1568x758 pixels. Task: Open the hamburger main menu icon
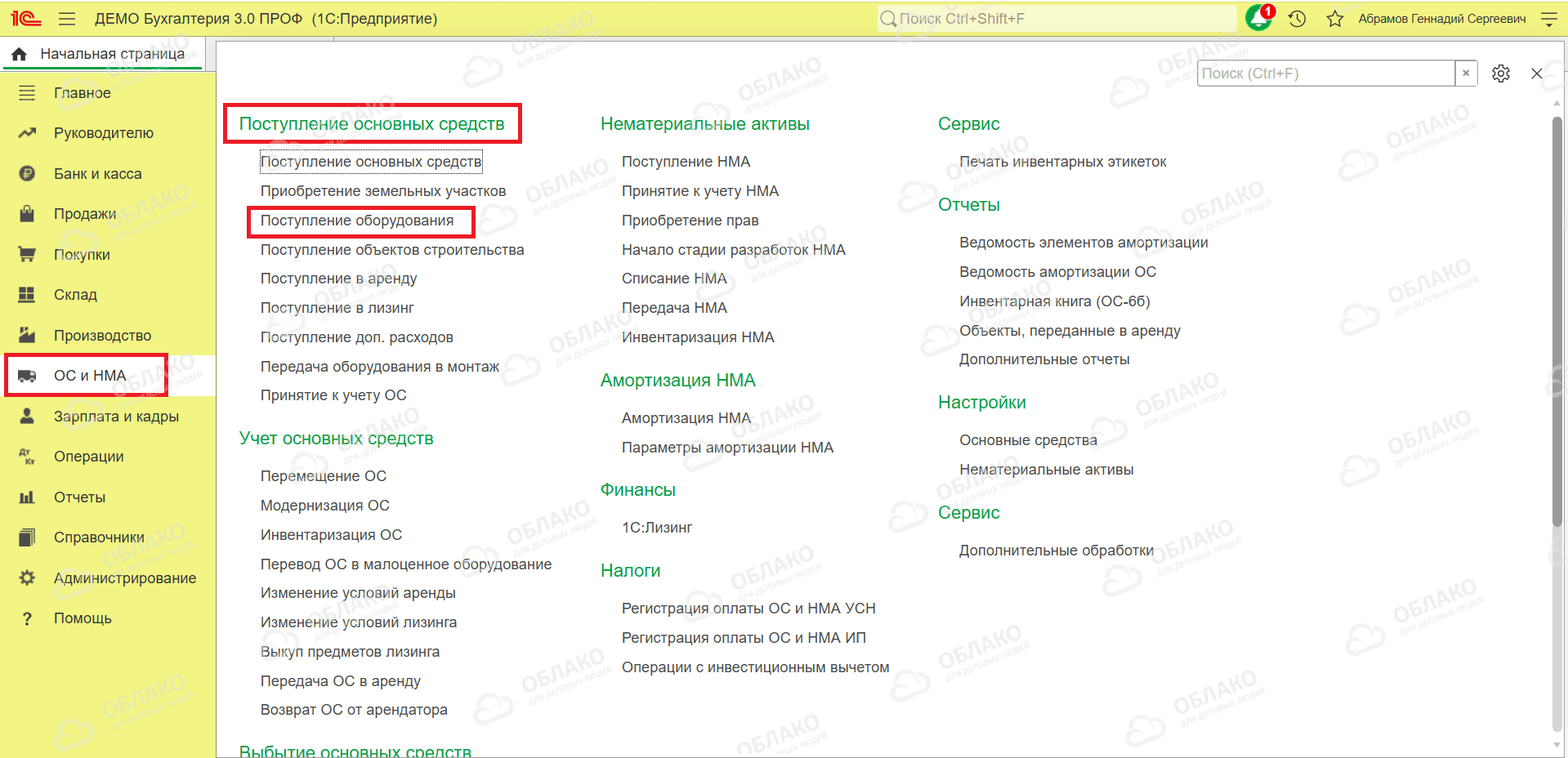point(67,19)
